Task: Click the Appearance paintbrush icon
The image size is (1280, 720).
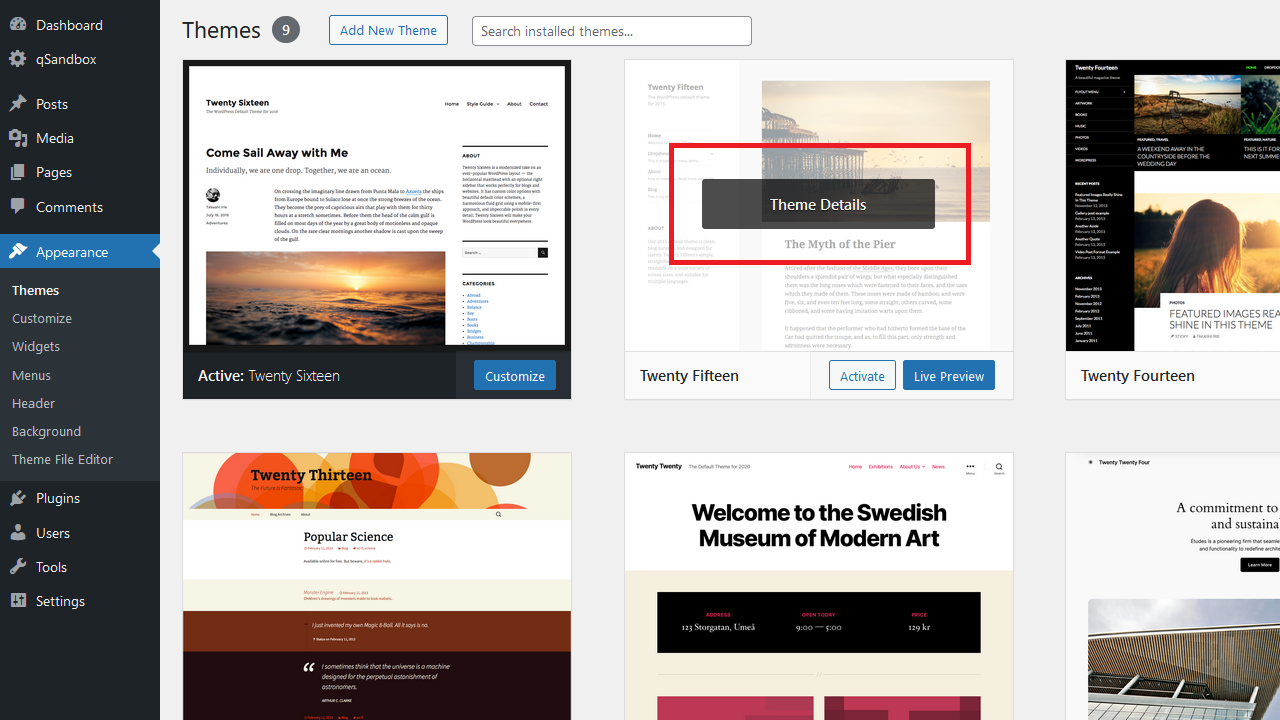Action: coord(18,252)
